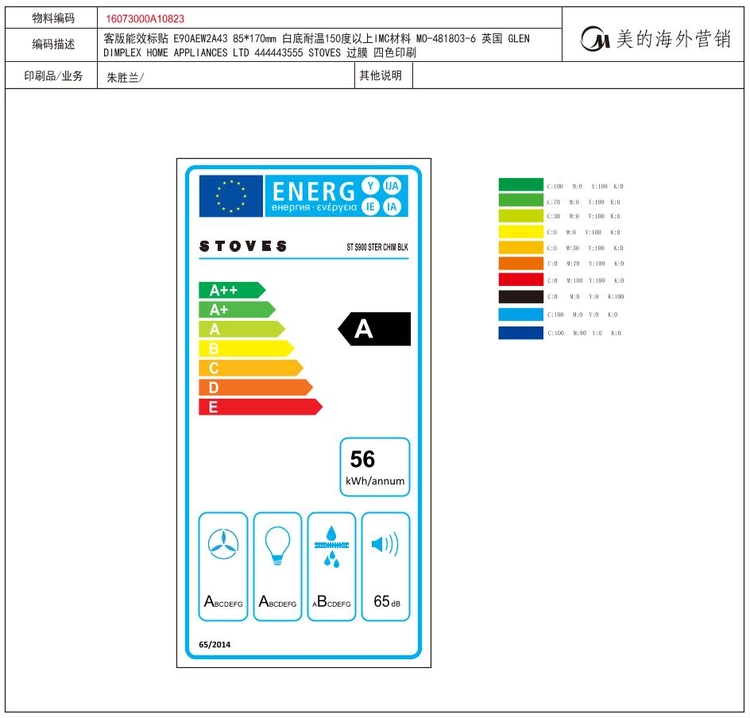Click the aBCDEFG scale under grease filter
750x718 pixels.
click(331, 601)
